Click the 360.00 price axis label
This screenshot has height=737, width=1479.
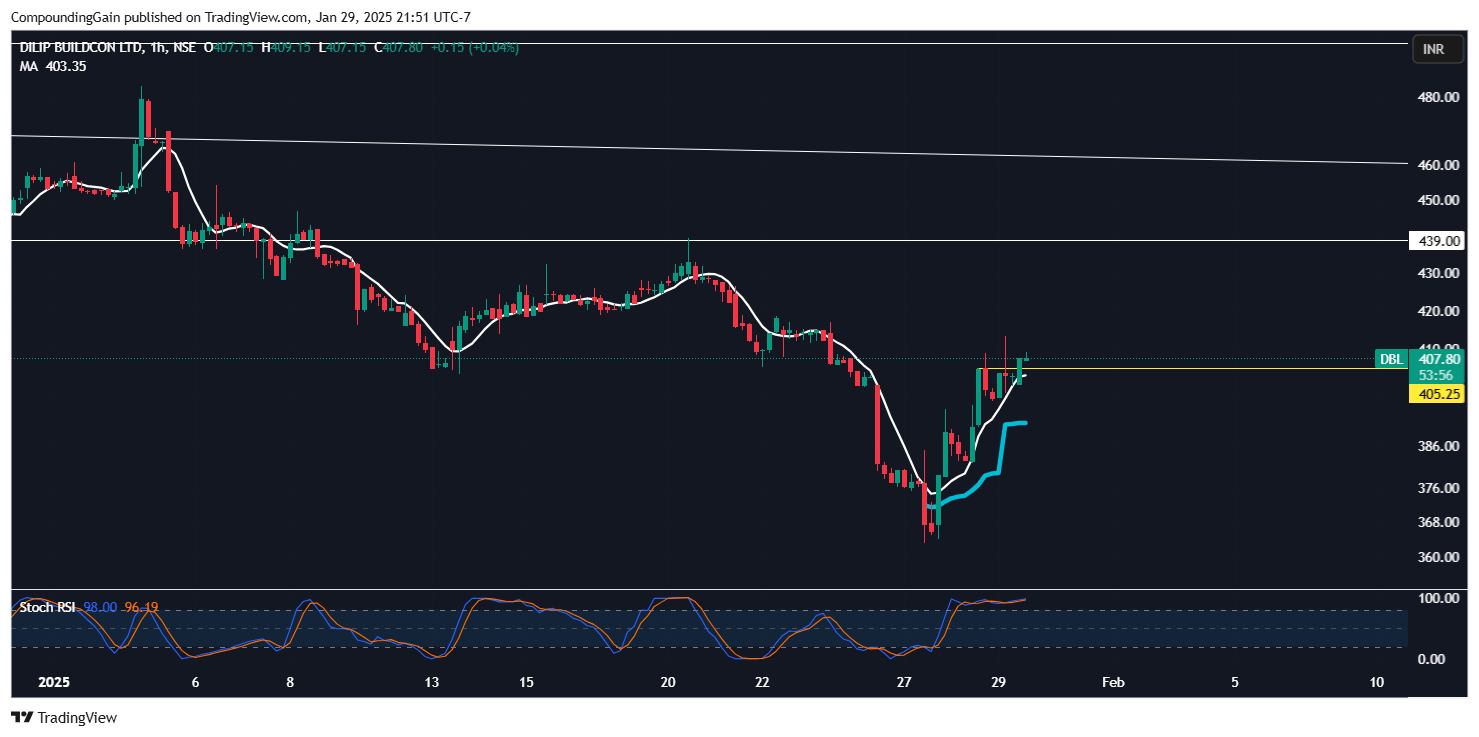point(1439,557)
